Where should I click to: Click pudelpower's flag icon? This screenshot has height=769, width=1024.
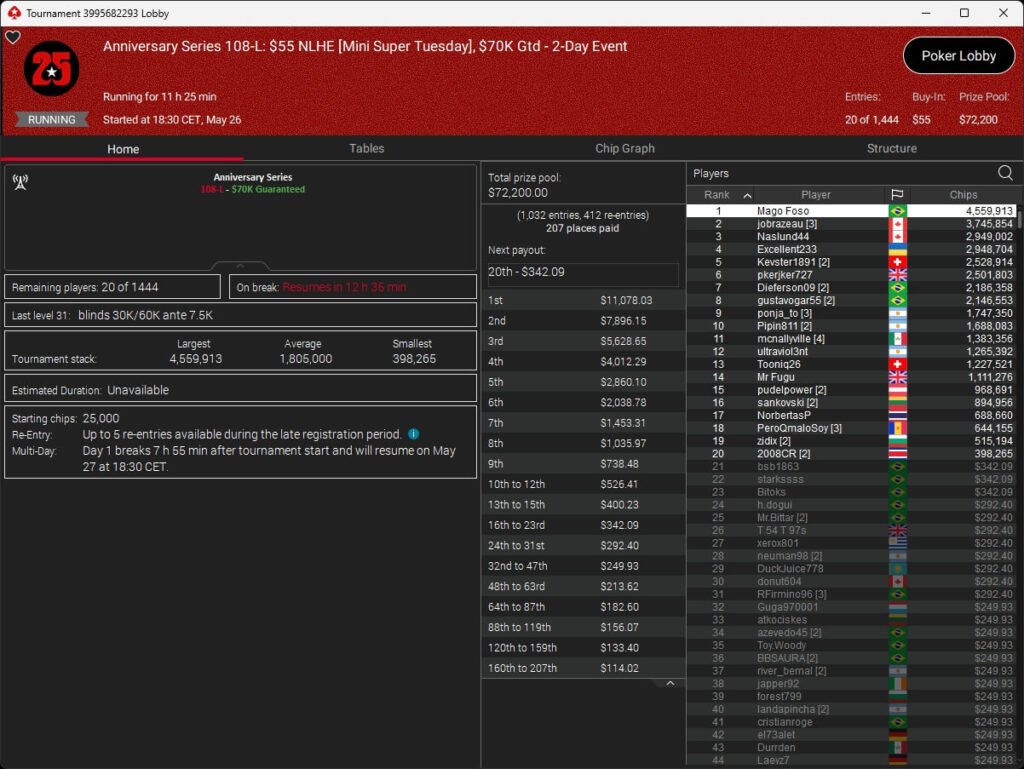click(x=897, y=390)
